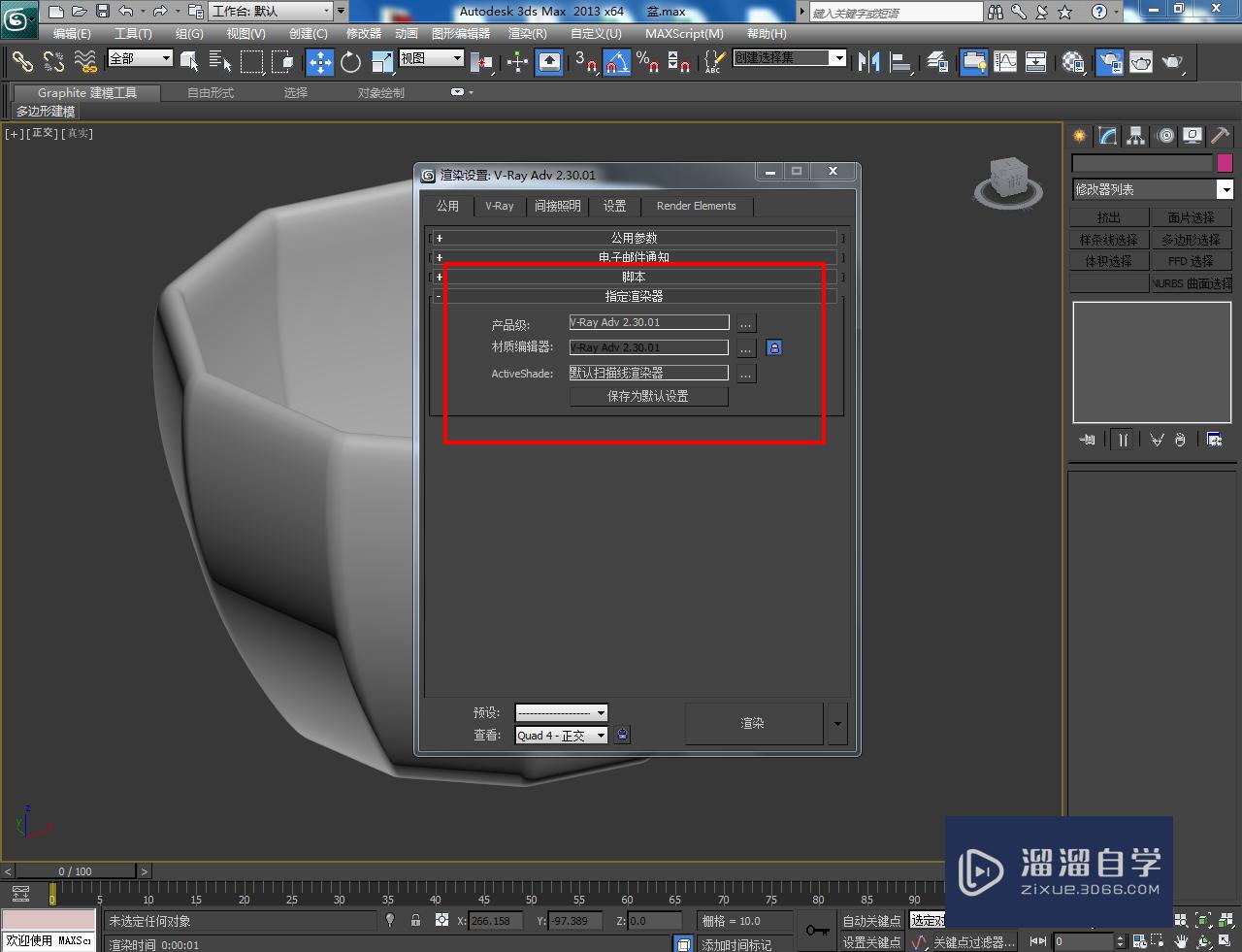
Task: Click the 保存为默认设置 button
Action: tap(648, 396)
